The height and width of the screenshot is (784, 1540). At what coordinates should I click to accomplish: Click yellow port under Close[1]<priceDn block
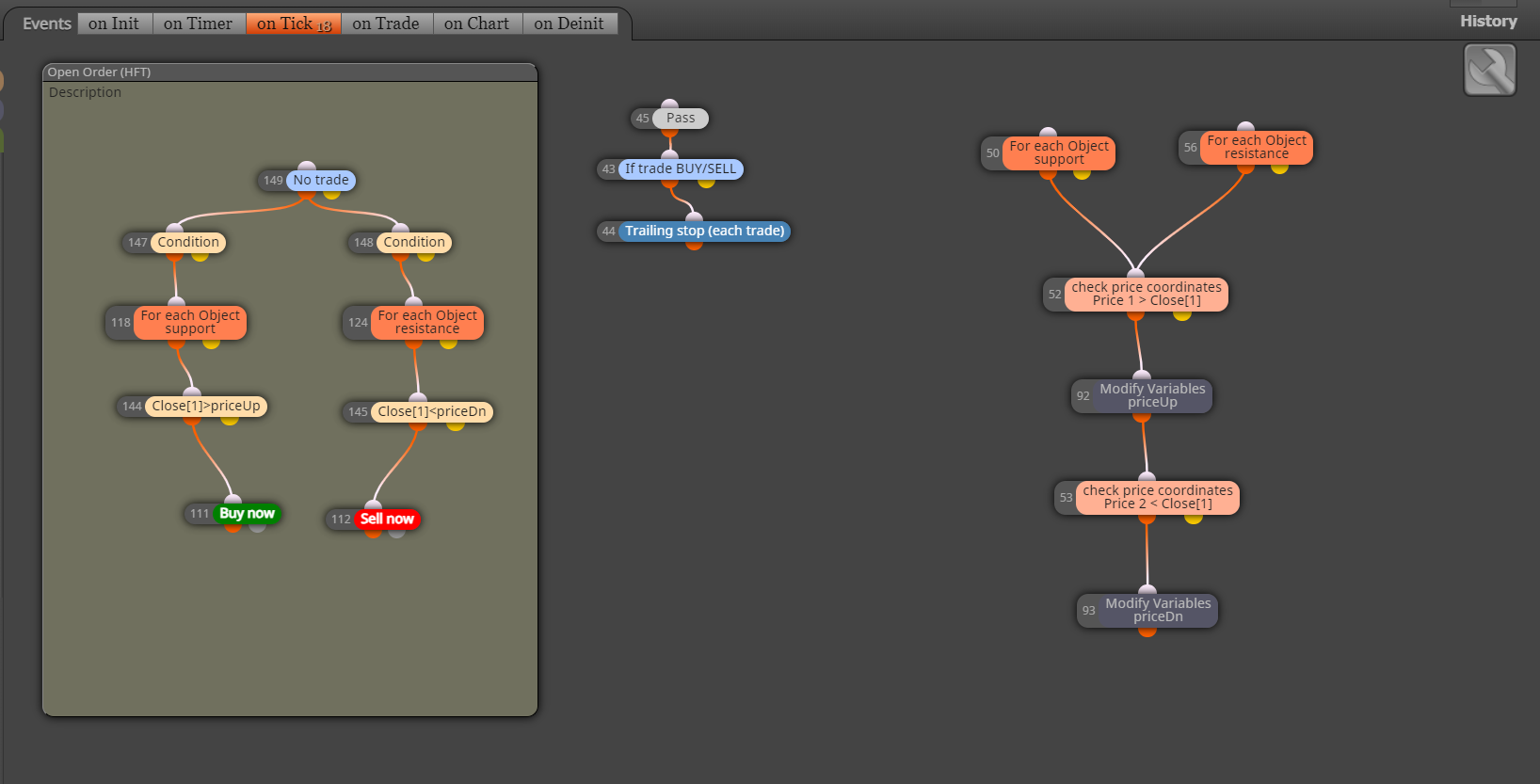pyautogui.click(x=456, y=425)
